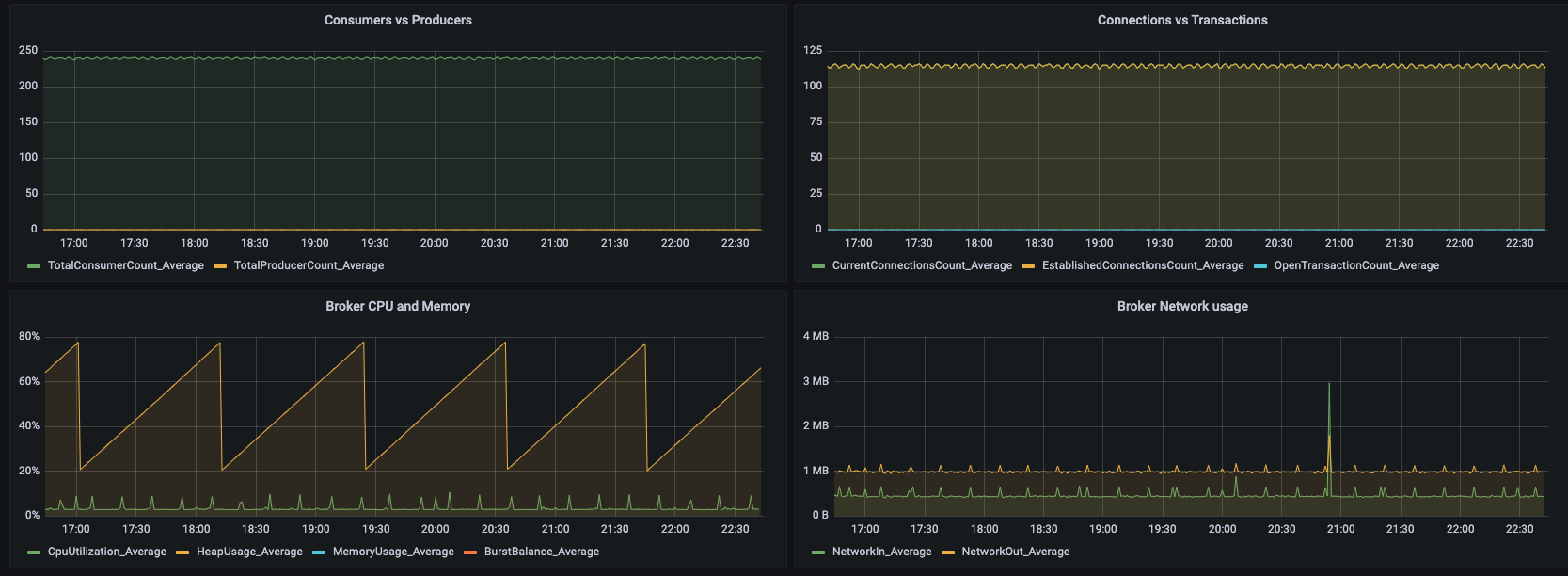Toggle OpenTransactionCount_Average legend series

coord(1356,265)
